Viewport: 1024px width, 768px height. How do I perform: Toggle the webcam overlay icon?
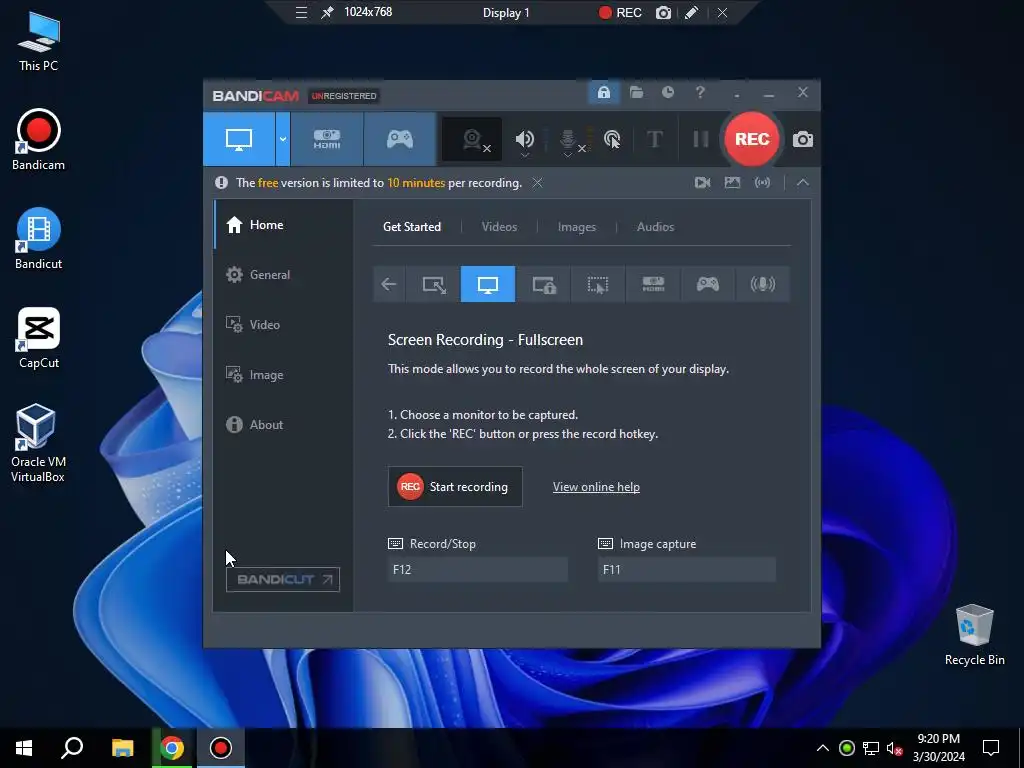pos(472,139)
